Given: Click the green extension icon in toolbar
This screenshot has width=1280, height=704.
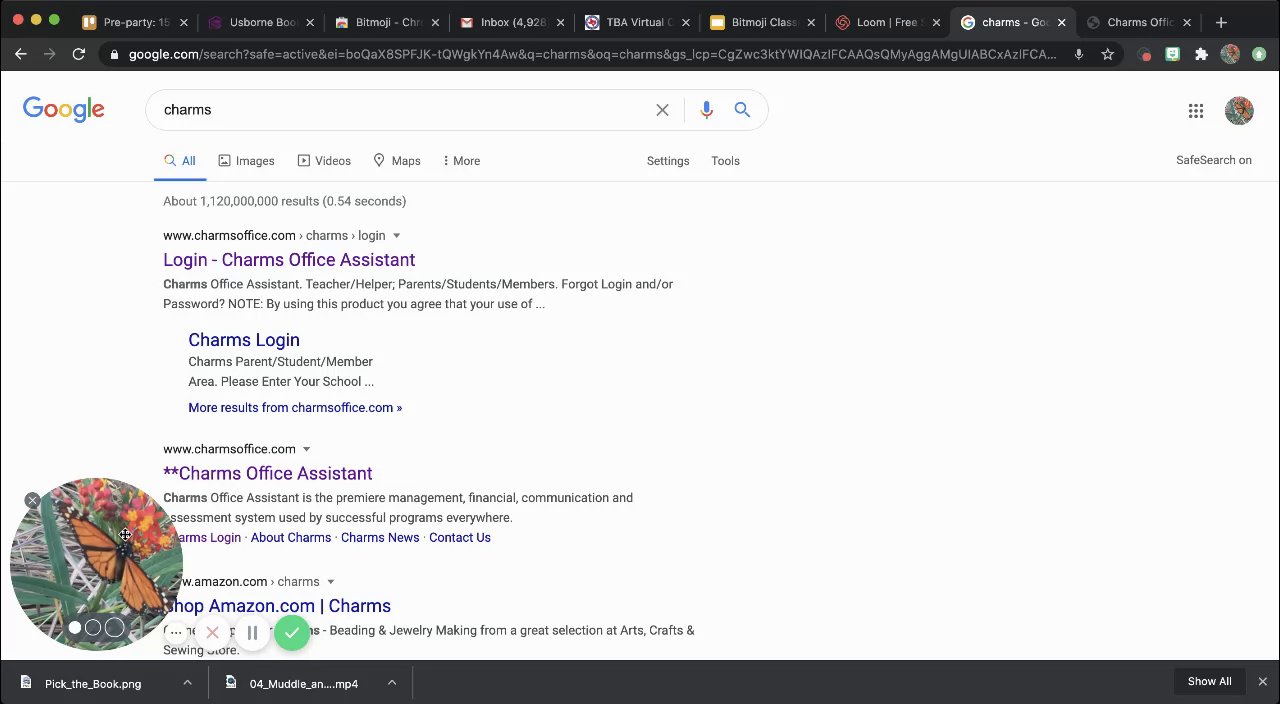Looking at the screenshot, I should (x=1172, y=54).
